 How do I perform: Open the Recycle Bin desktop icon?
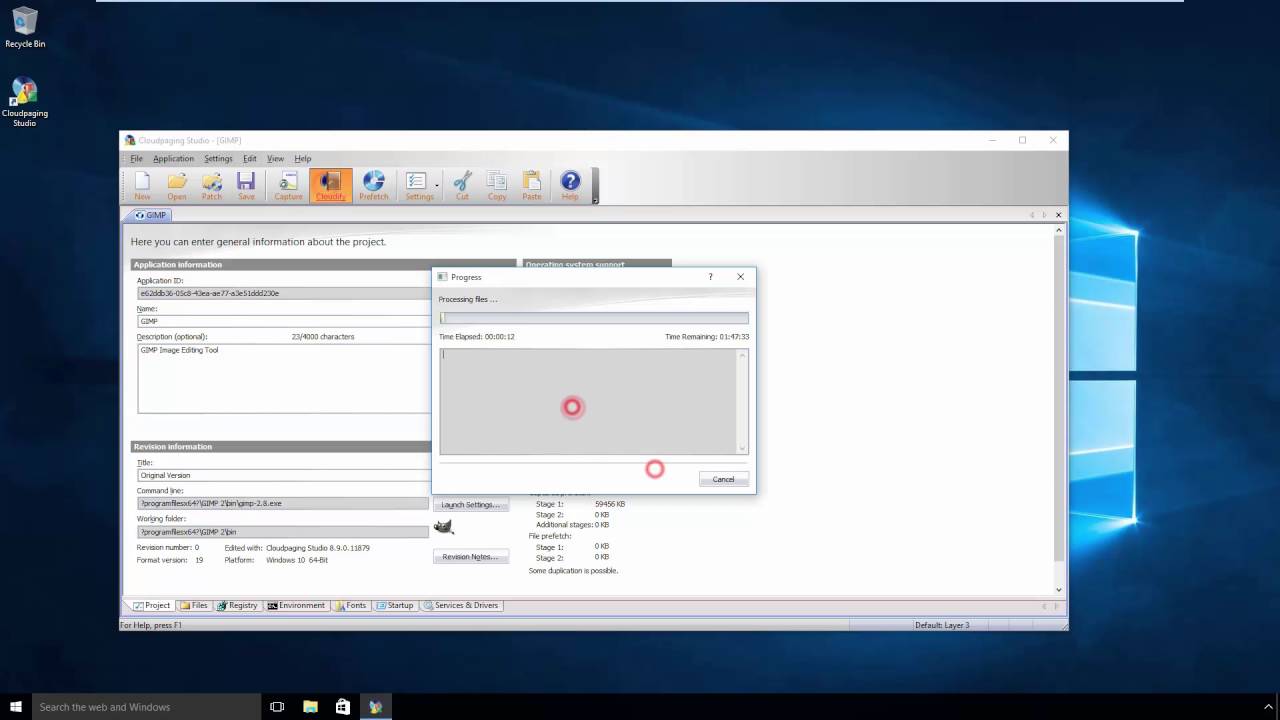(25, 27)
